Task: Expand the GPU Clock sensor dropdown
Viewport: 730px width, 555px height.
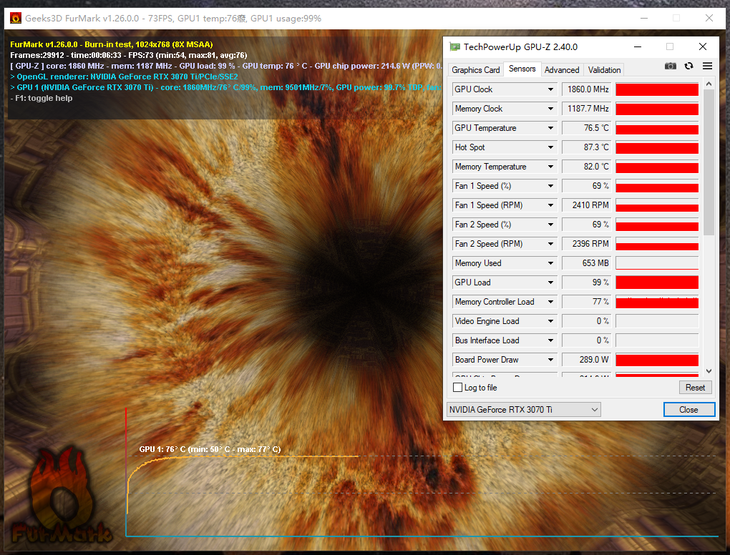Action: pyautogui.click(x=550, y=89)
